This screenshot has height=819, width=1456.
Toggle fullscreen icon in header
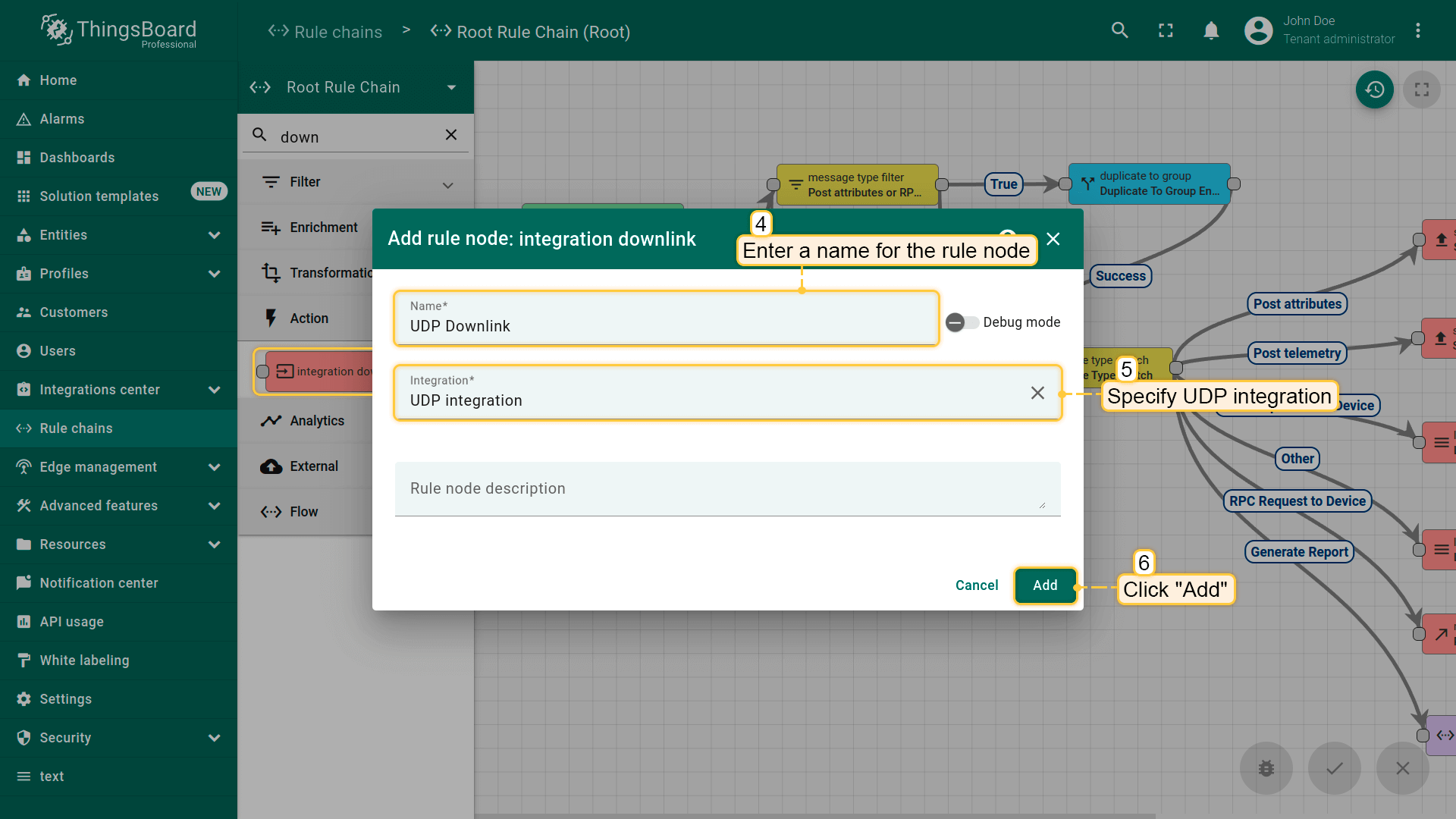(1166, 30)
